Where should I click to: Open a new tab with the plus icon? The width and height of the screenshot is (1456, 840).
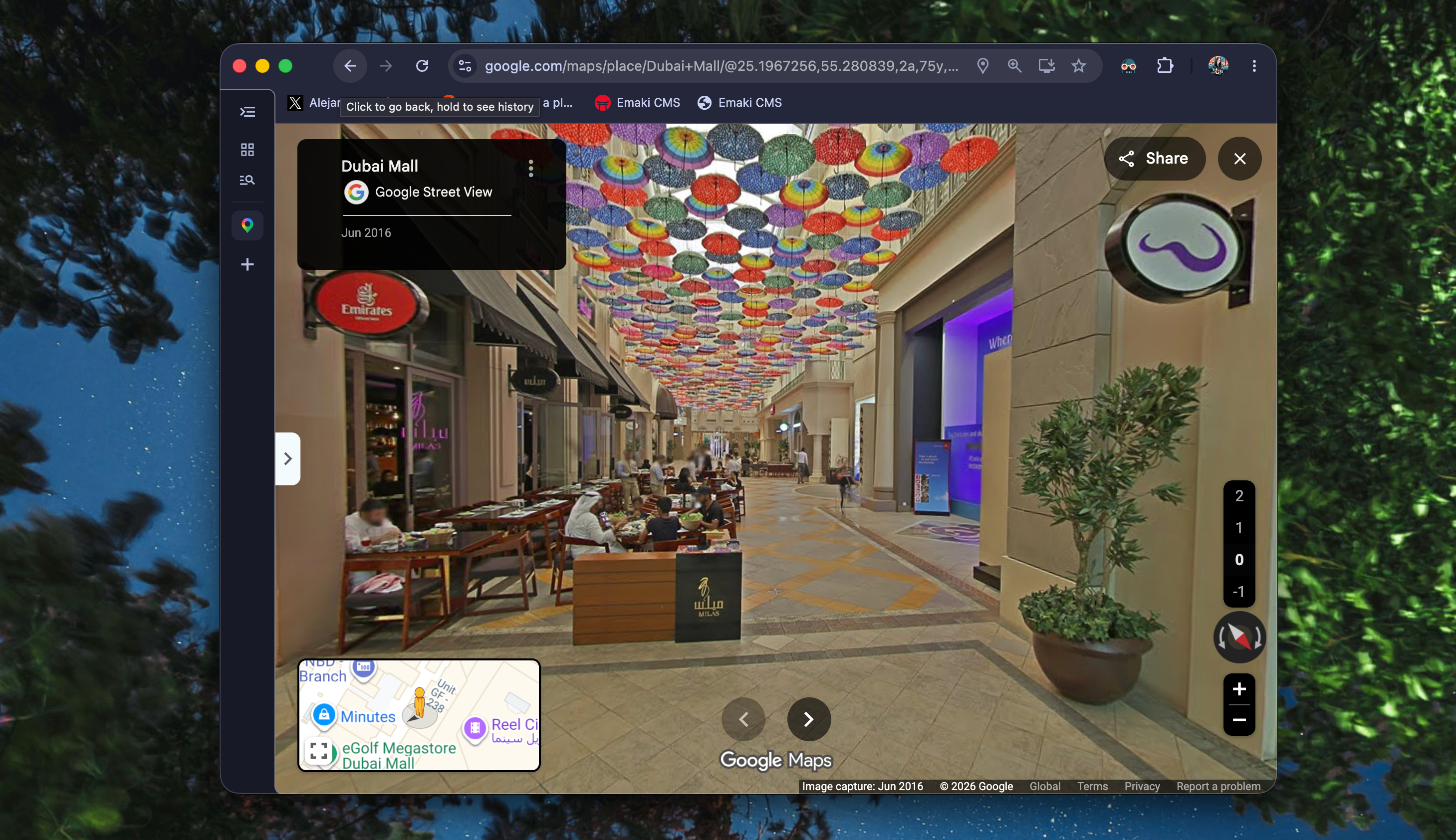coord(247,264)
